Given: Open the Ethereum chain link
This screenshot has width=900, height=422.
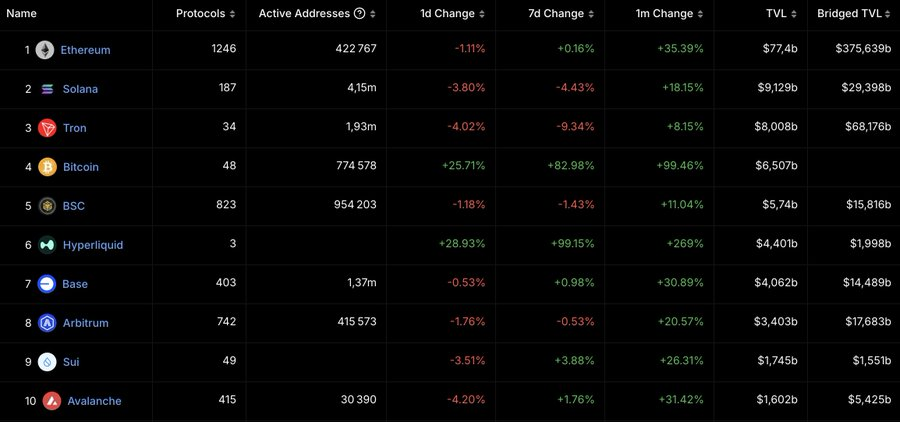Looking at the screenshot, I should (85, 50).
